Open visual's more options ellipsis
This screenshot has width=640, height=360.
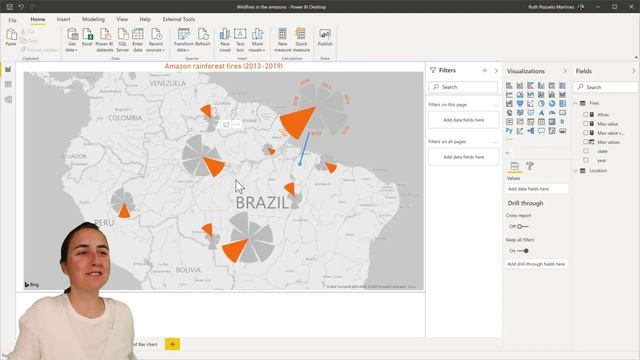tap(237, 124)
